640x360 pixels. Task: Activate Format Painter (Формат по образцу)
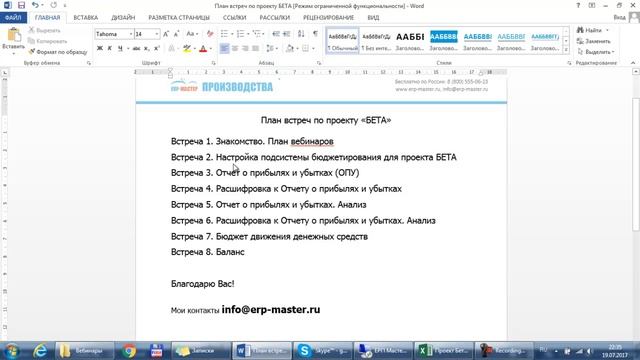pyautogui.click(x=58, y=52)
